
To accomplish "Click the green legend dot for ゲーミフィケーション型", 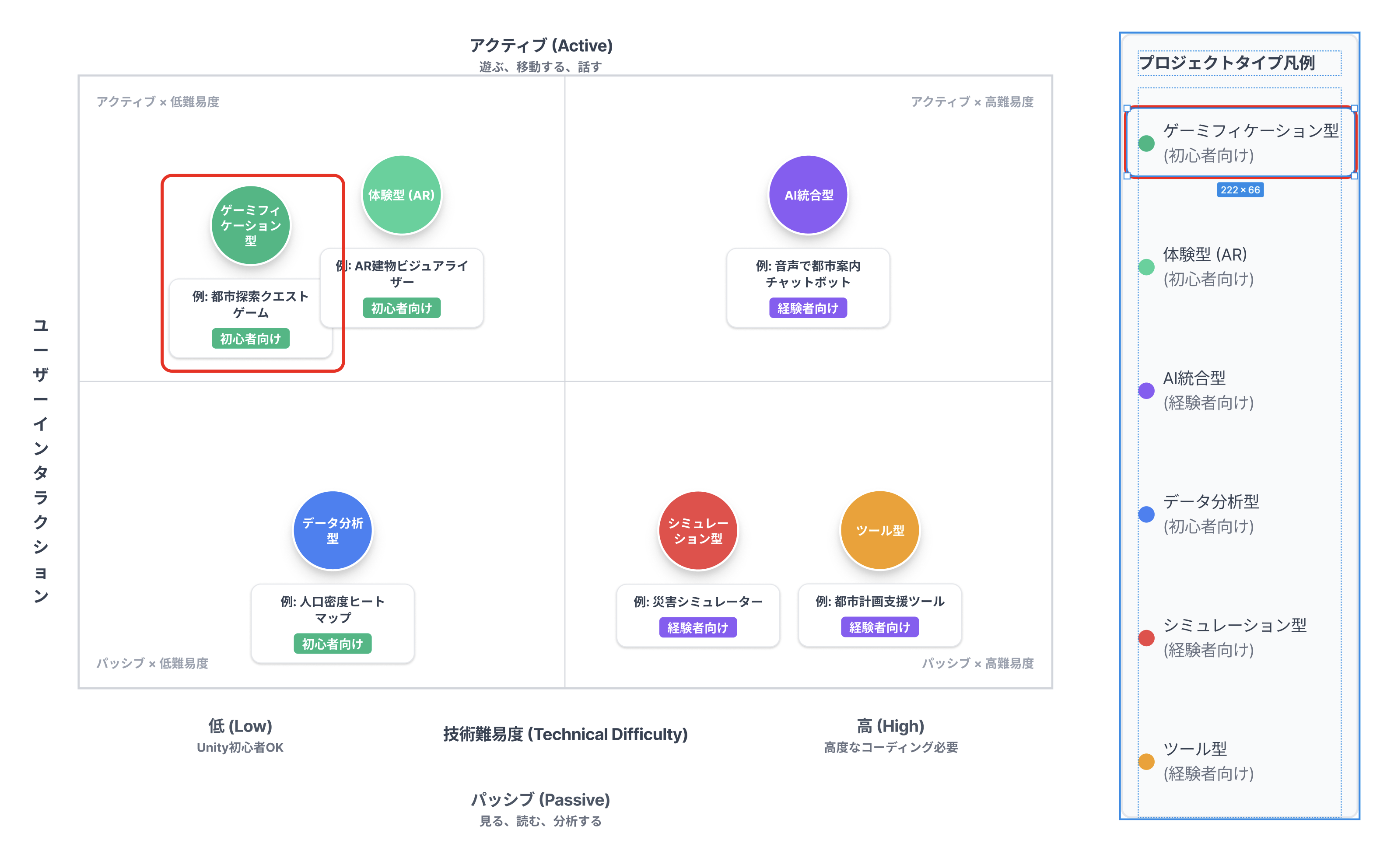I will (1146, 143).
